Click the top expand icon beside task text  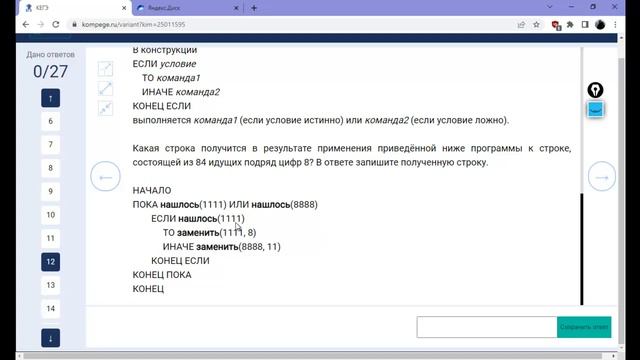pos(105,69)
